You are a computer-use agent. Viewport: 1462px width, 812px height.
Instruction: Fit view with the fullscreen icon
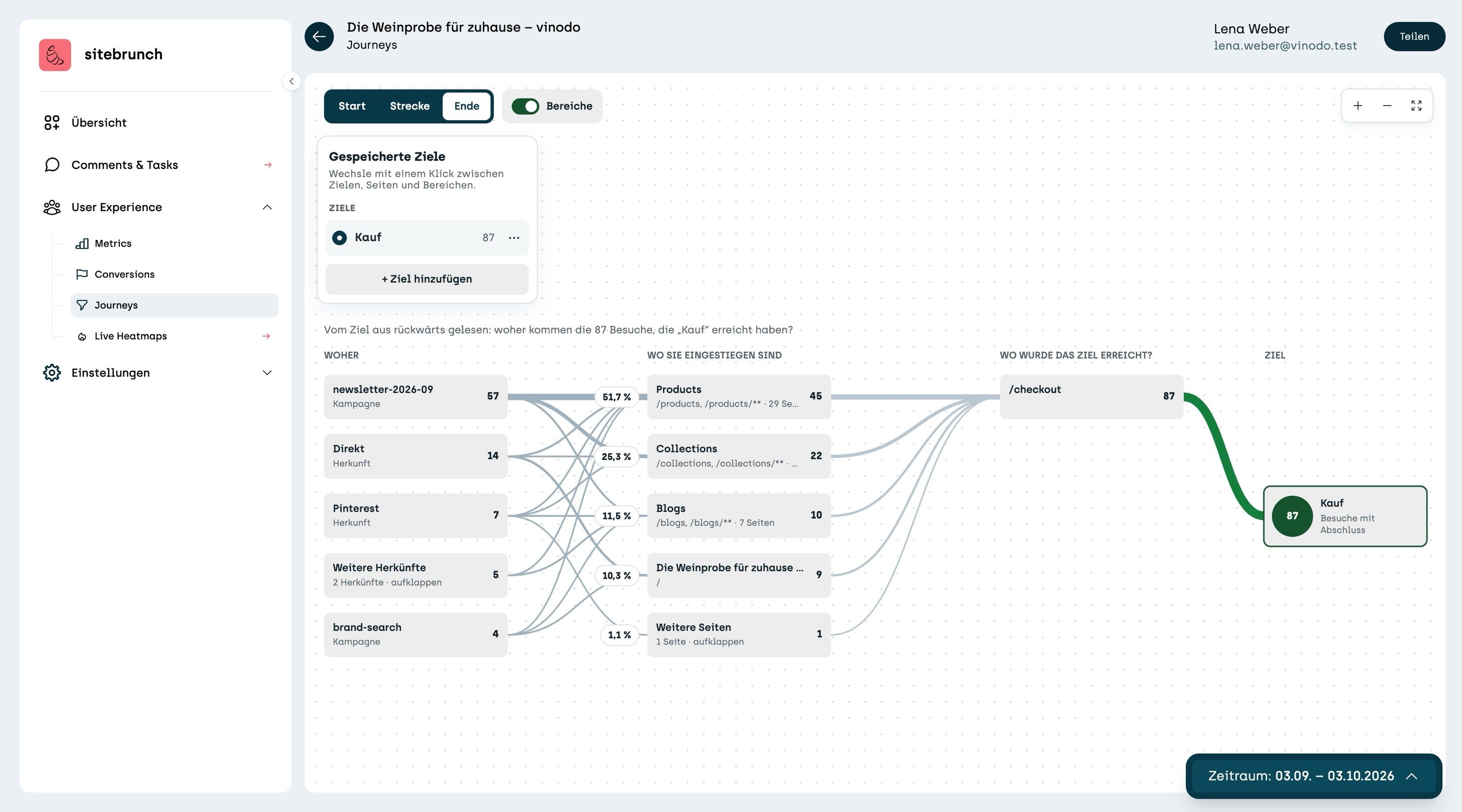point(1417,106)
